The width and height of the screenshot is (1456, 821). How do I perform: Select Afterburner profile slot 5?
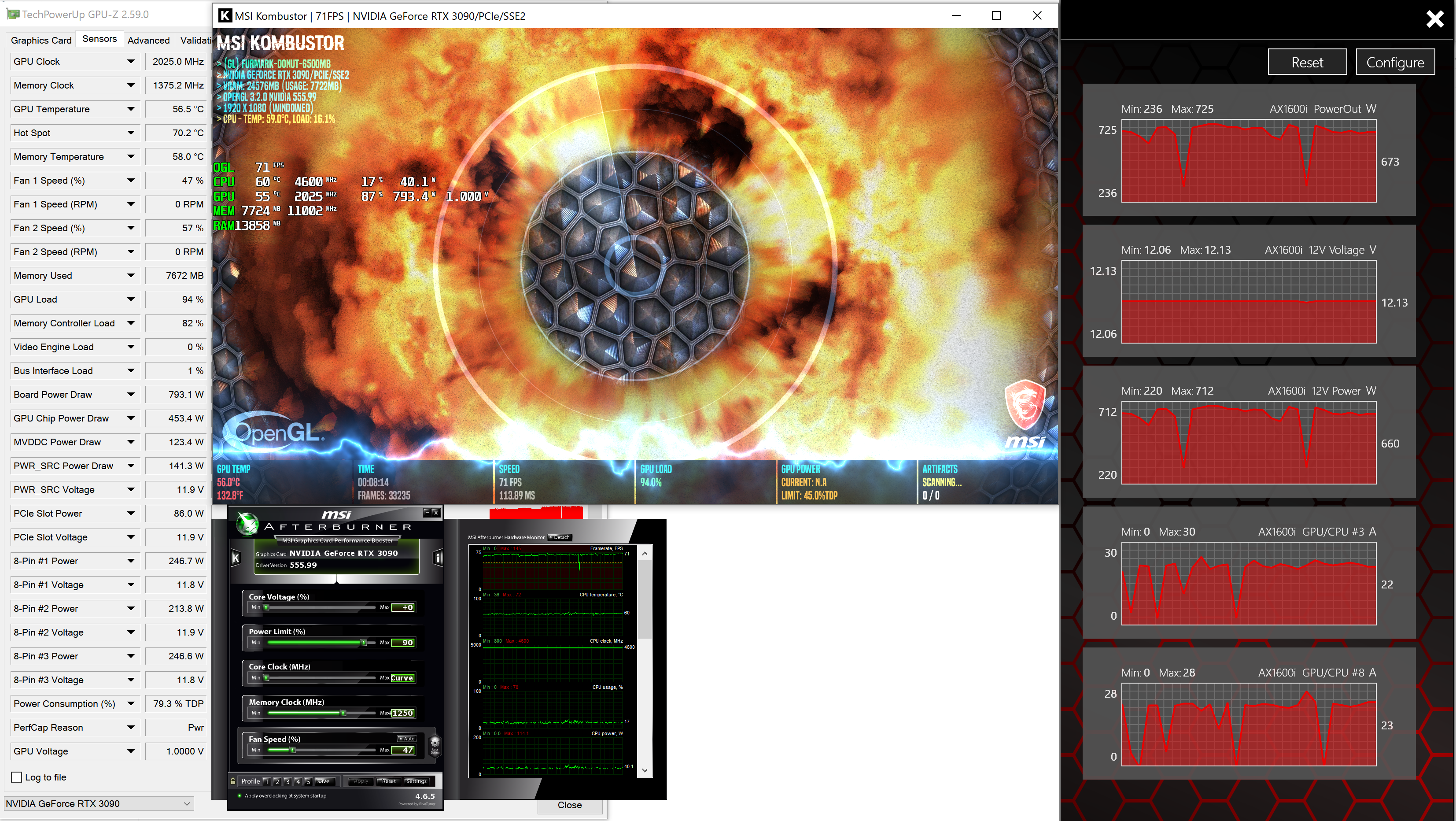[308, 781]
